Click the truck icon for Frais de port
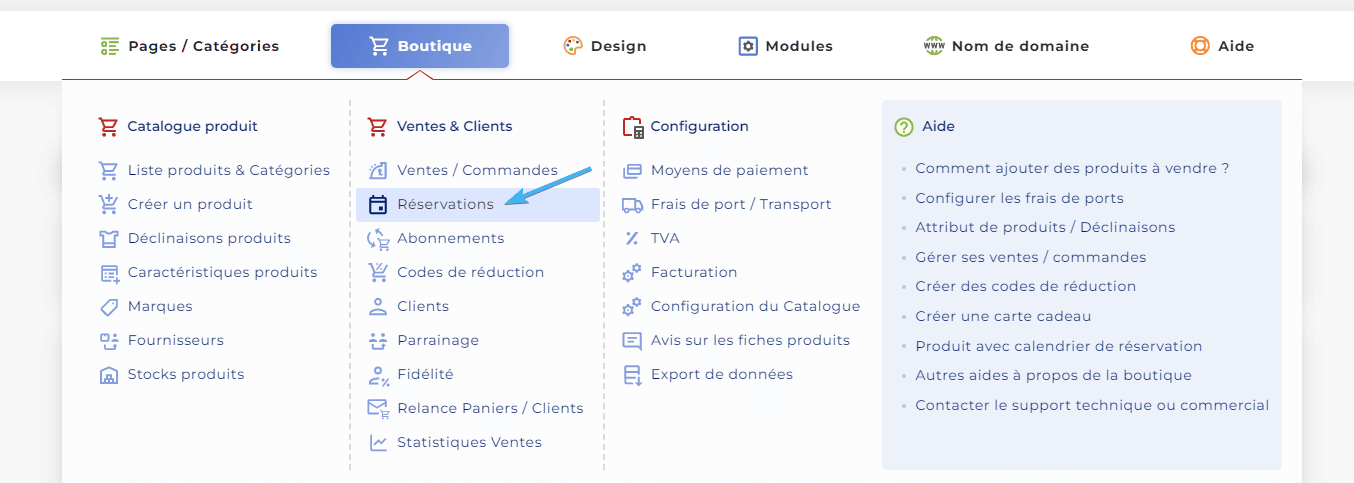Viewport: 1354px width, 483px height. (632, 205)
